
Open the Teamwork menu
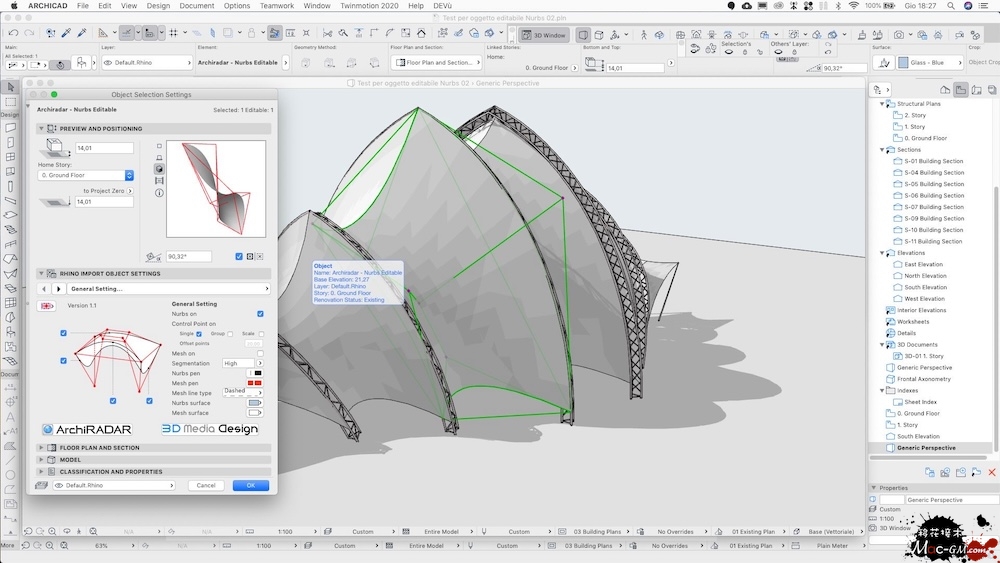[x=277, y=6]
